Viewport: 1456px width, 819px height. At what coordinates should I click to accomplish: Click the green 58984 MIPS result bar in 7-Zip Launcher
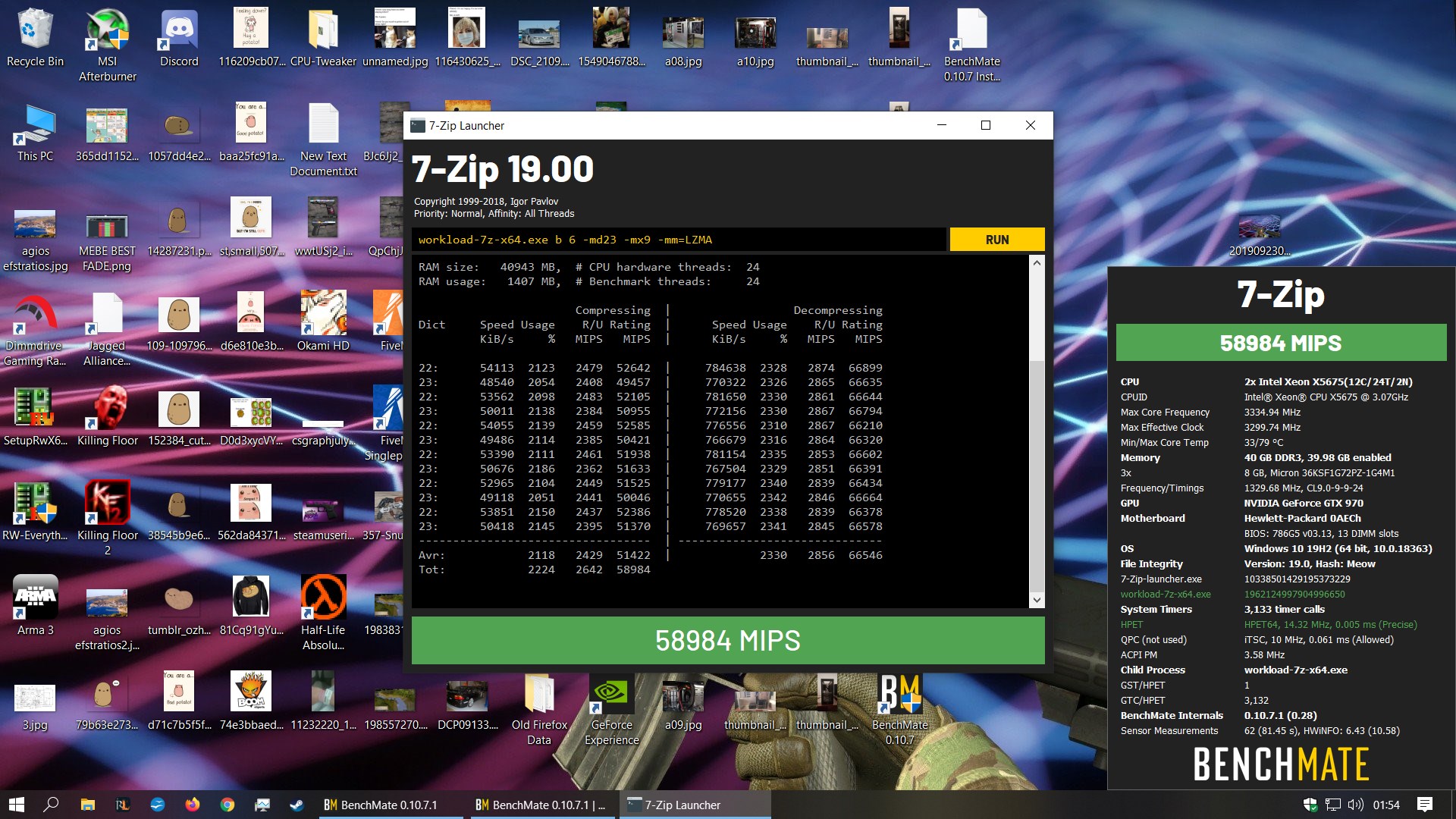point(728,641)
